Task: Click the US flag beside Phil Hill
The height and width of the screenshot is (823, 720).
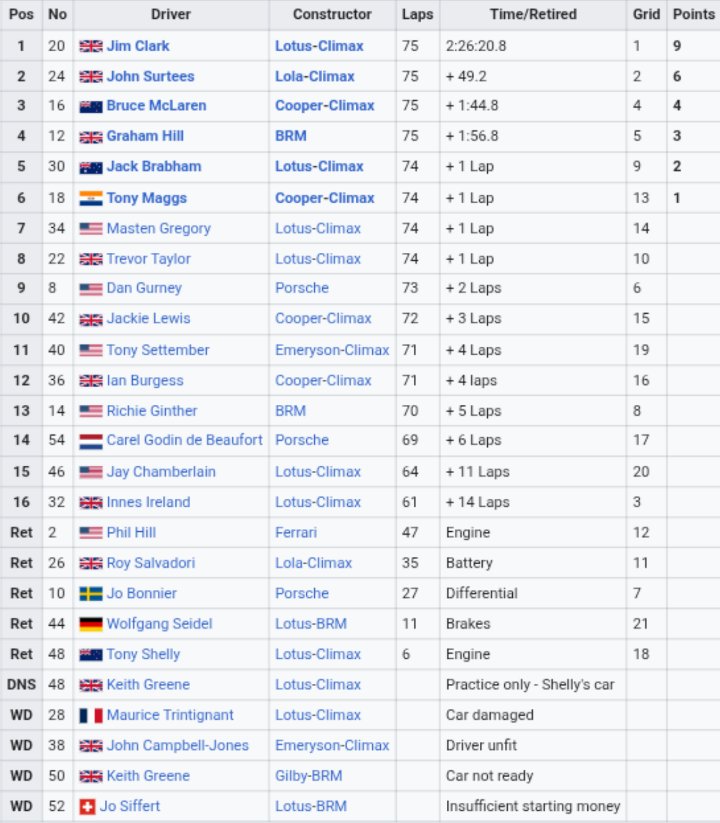Action: click(91, 533)
